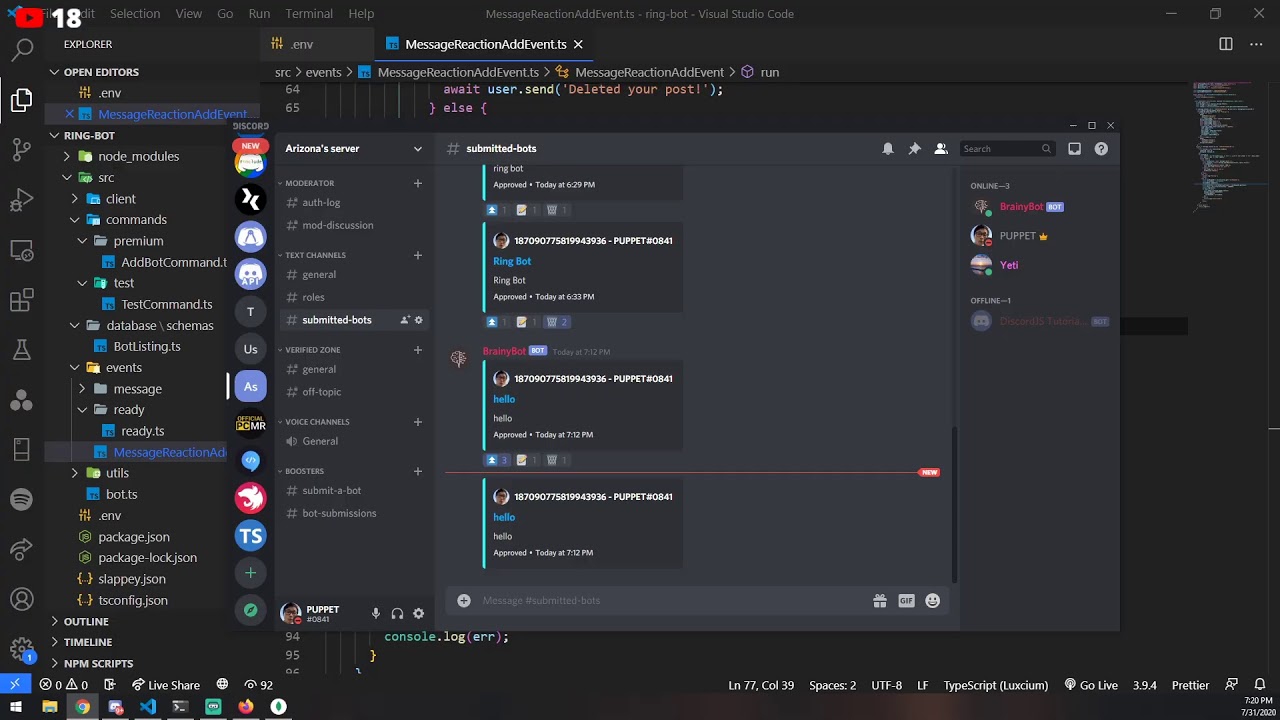This screenshot has height=720, width=1280.
Task: Select the TS server icon in Discord
Action: 250,536
